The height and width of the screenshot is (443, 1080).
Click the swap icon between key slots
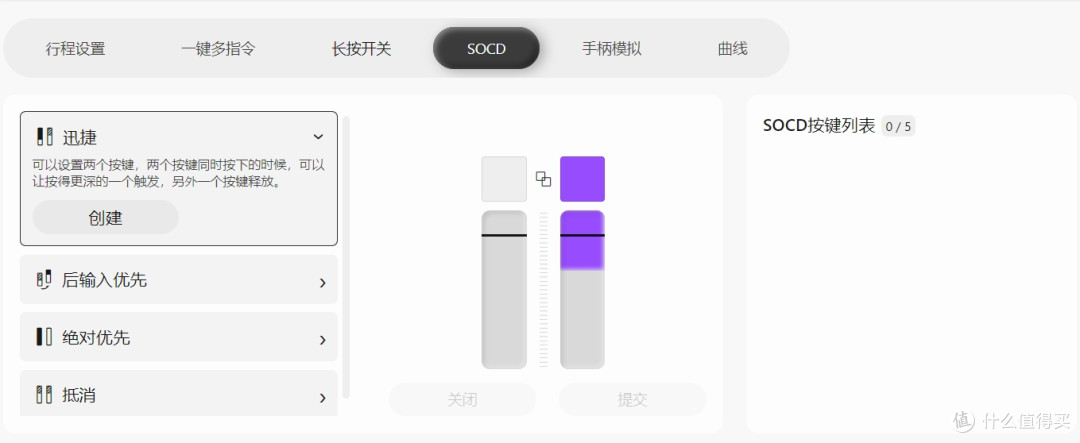click(543, 179)
